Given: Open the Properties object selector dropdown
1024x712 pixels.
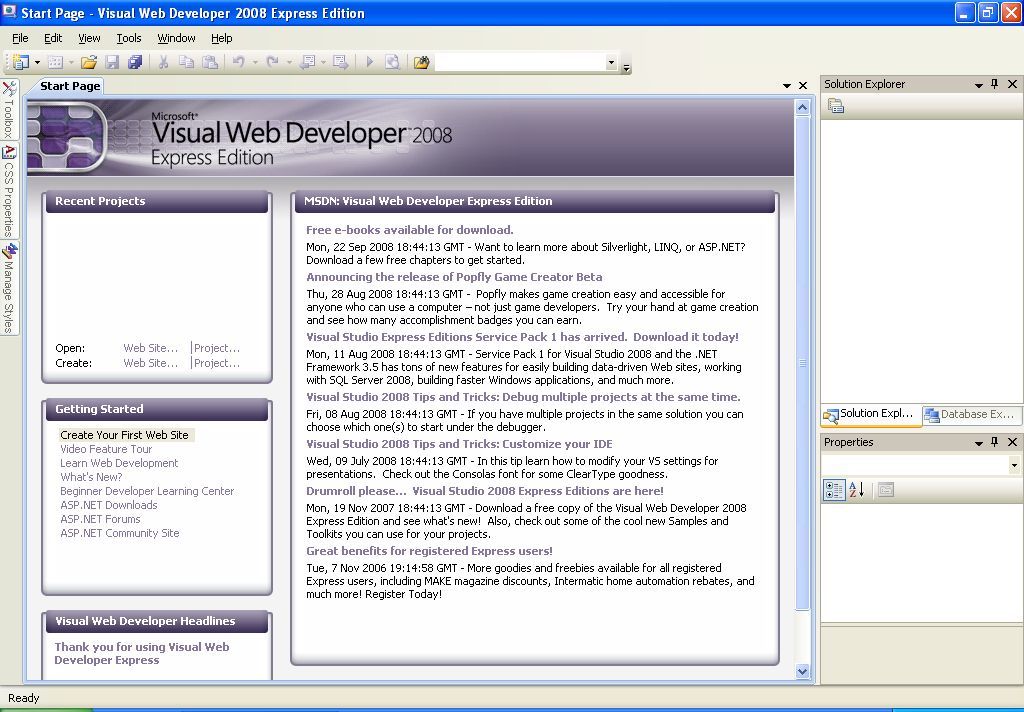Looking at the screenshot, I should (x=1013, y=466).
